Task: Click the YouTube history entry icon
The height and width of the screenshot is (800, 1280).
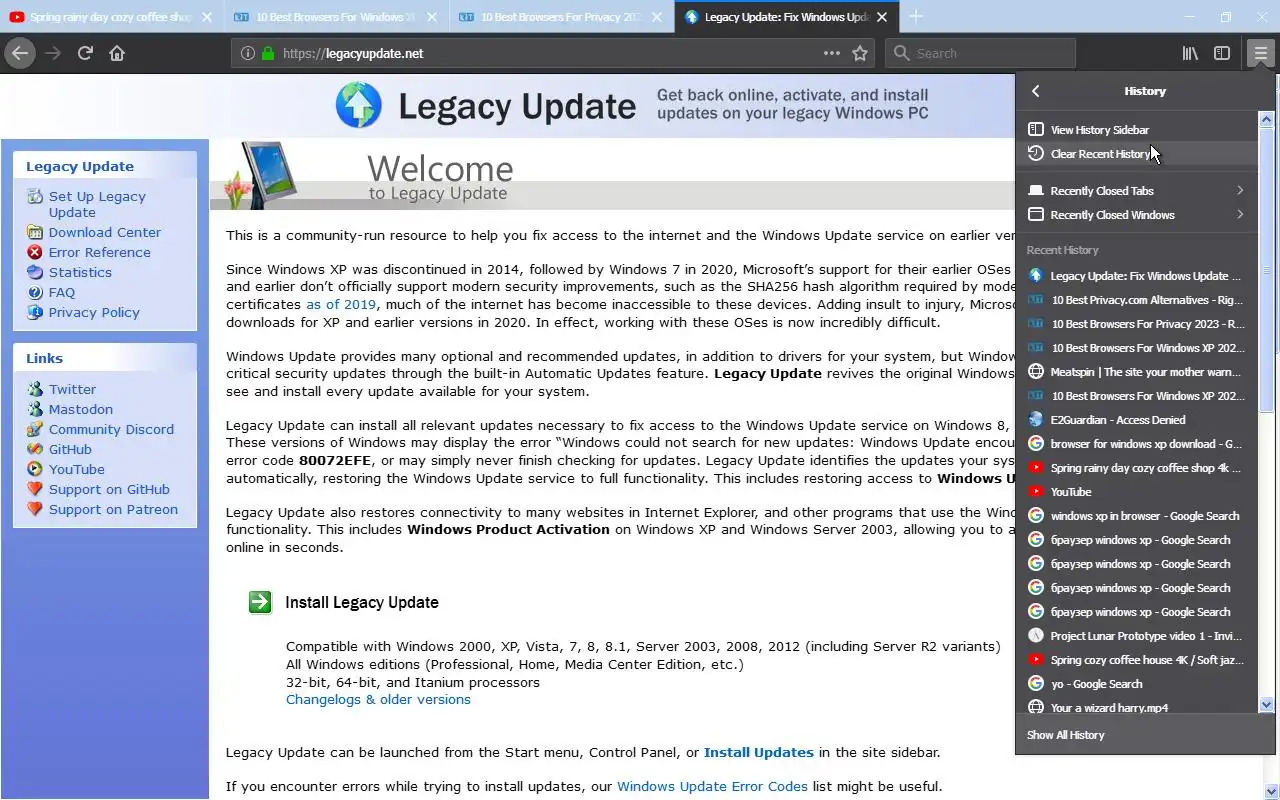Action: click(x=1036, y=492)
